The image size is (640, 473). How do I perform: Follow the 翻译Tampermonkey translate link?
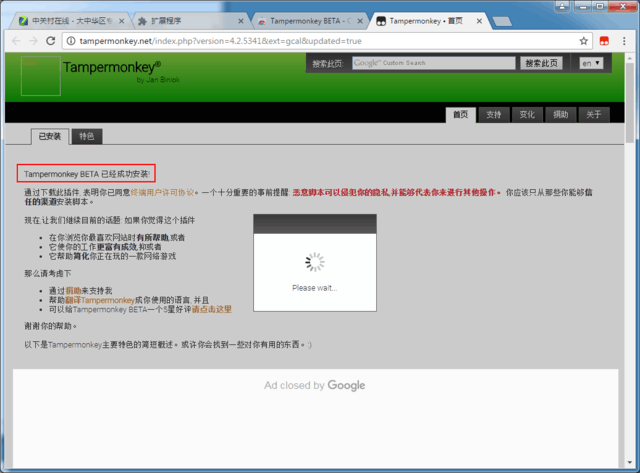pos(100,300)
